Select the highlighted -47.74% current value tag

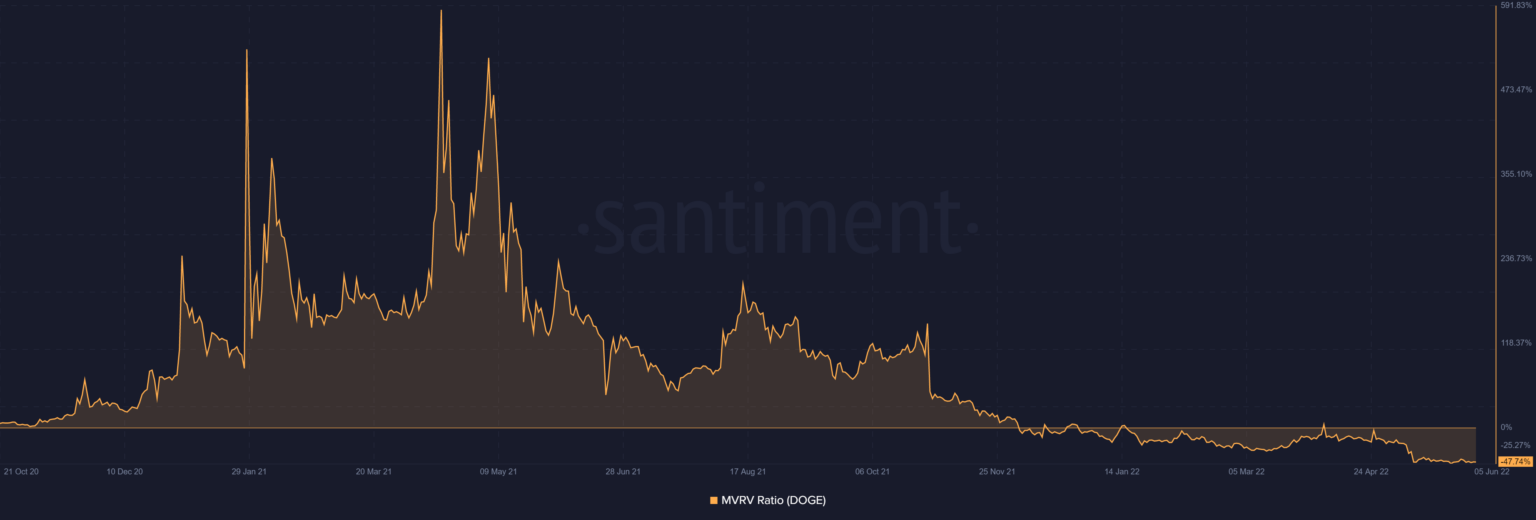coord(1515,461)
